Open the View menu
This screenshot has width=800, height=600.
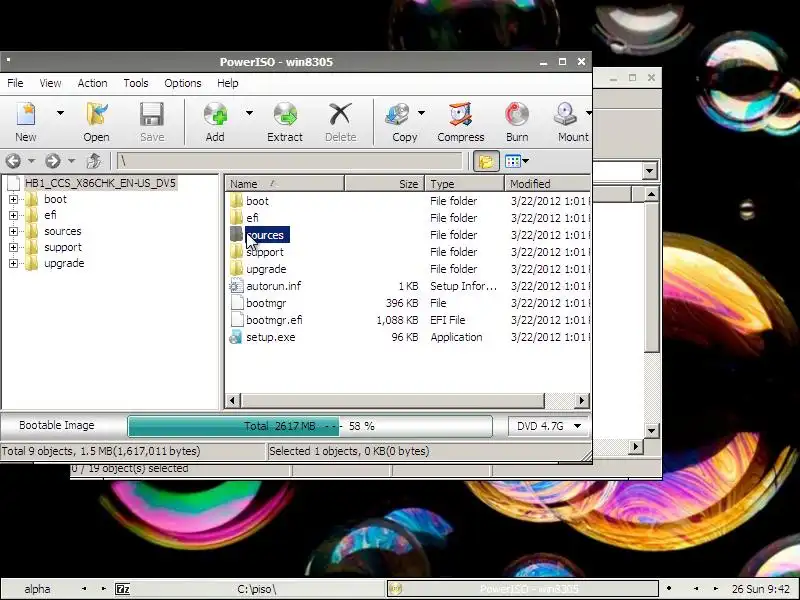(x=51, y=83)
